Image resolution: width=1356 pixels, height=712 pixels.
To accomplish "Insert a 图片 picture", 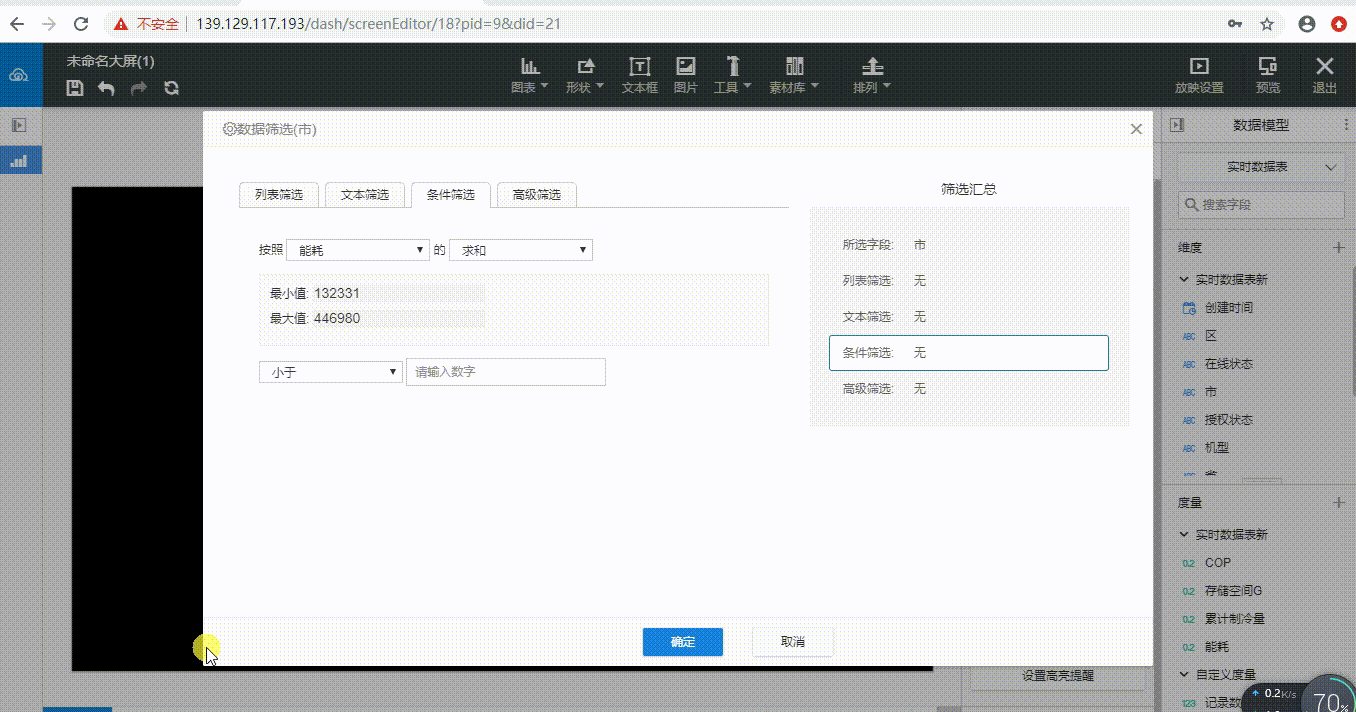I will pos(686,75).
